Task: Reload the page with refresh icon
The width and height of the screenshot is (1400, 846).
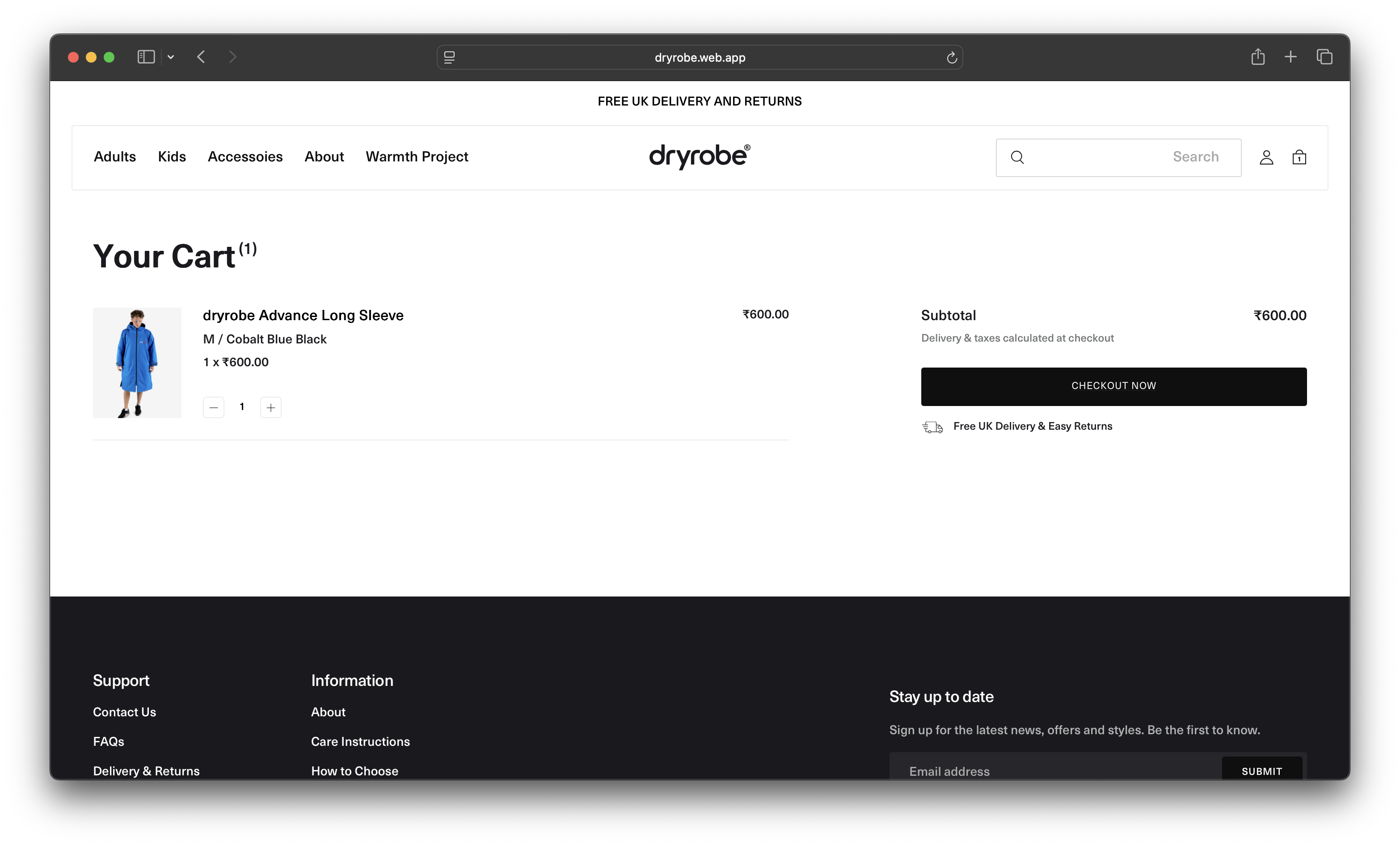Action: pos(952,57)
